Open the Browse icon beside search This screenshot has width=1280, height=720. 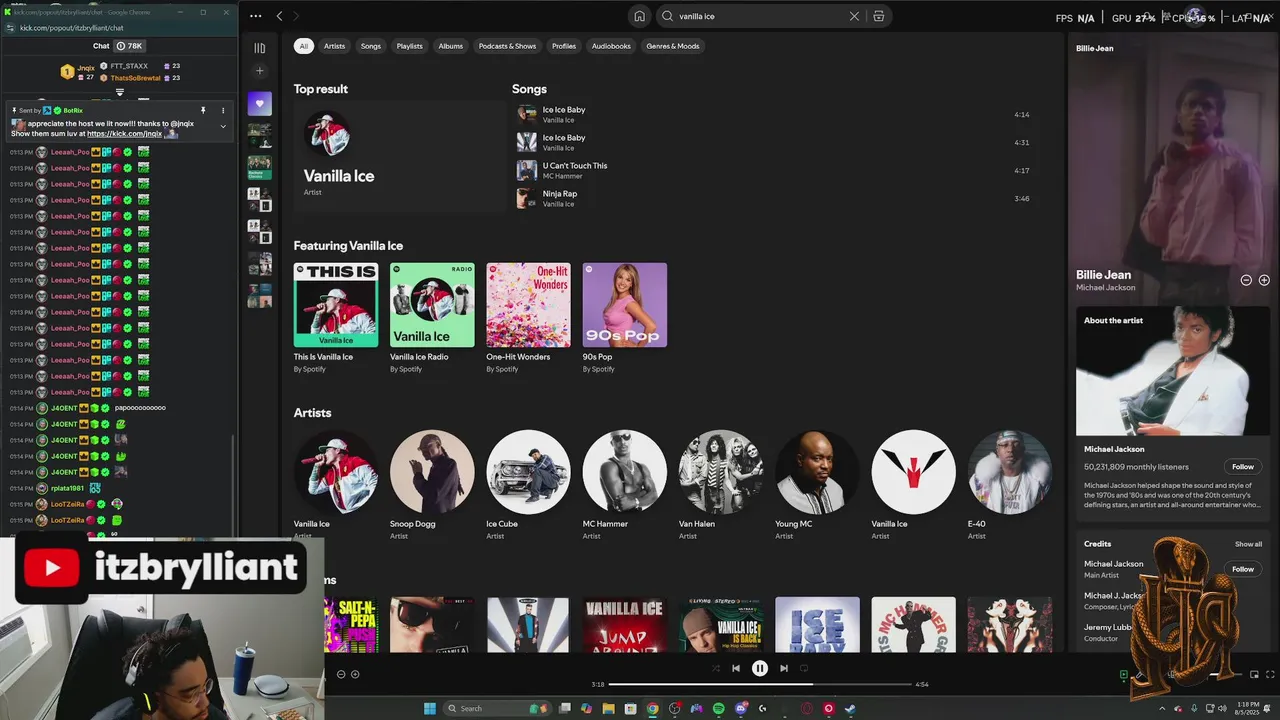pyautogui.click(x=879, y=16)
